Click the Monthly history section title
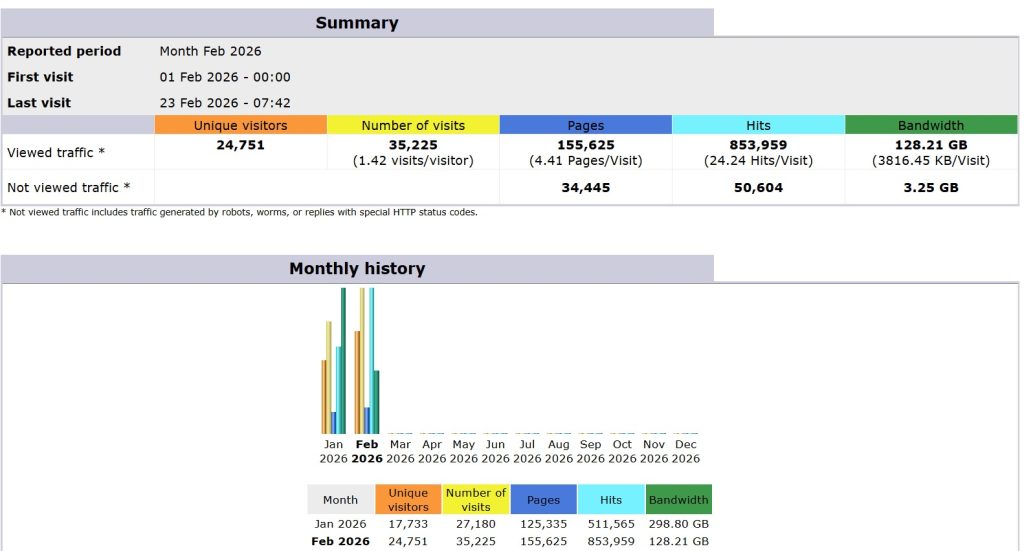 [357, 269]
